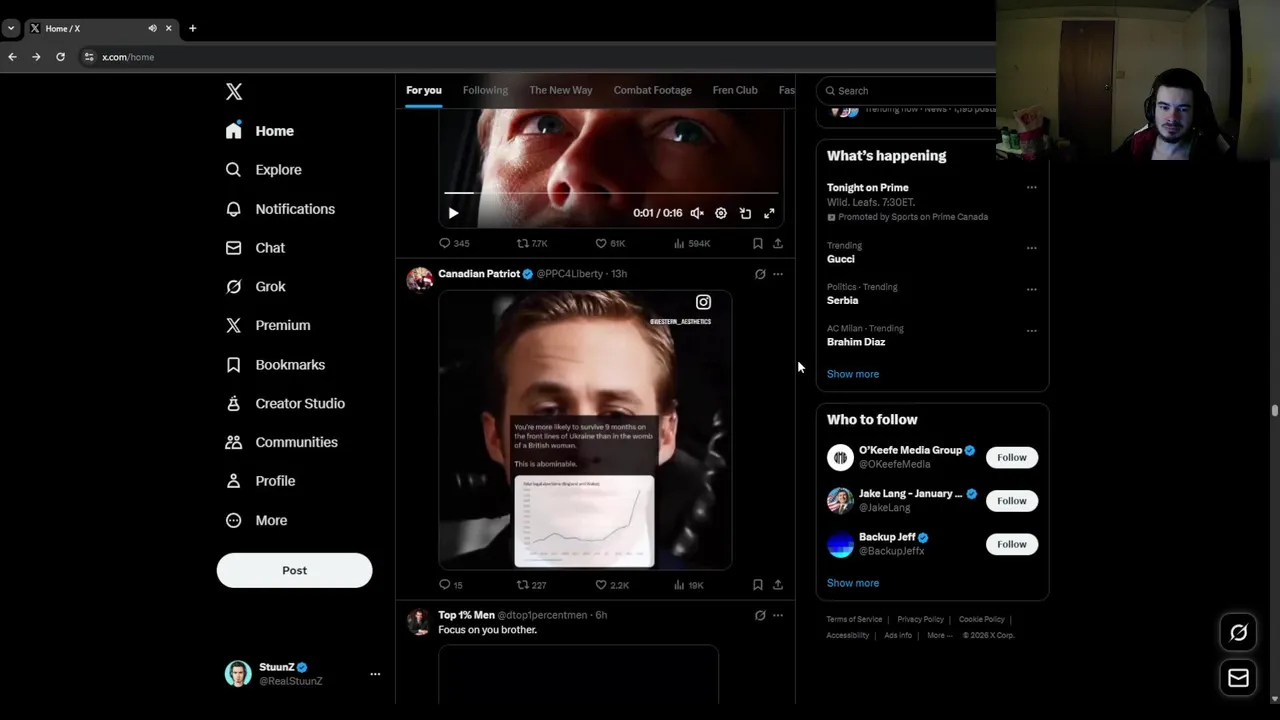Select the For you tab
1280x720 pixels.
[424, 90]
